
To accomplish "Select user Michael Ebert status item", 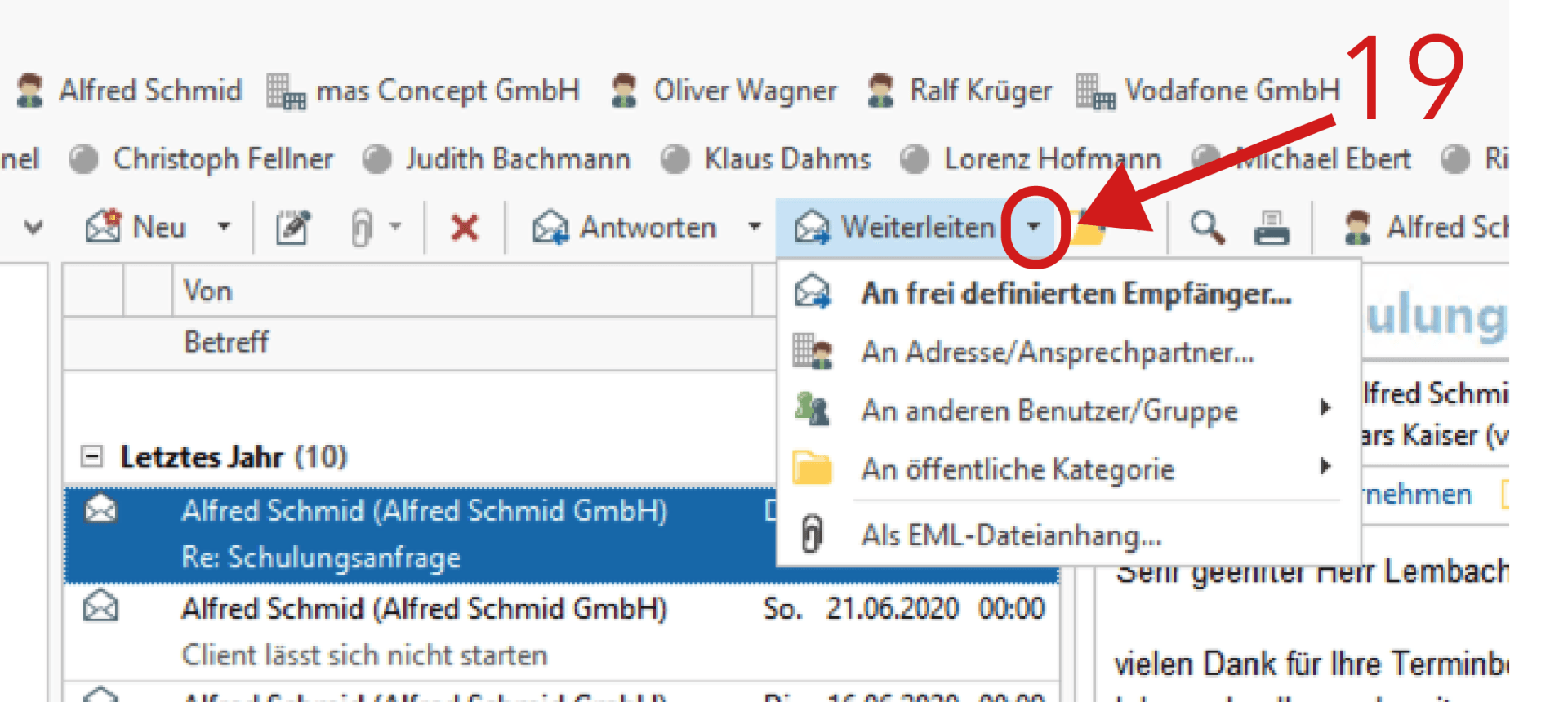I will pyautogui.click(x=1301, y=158).
